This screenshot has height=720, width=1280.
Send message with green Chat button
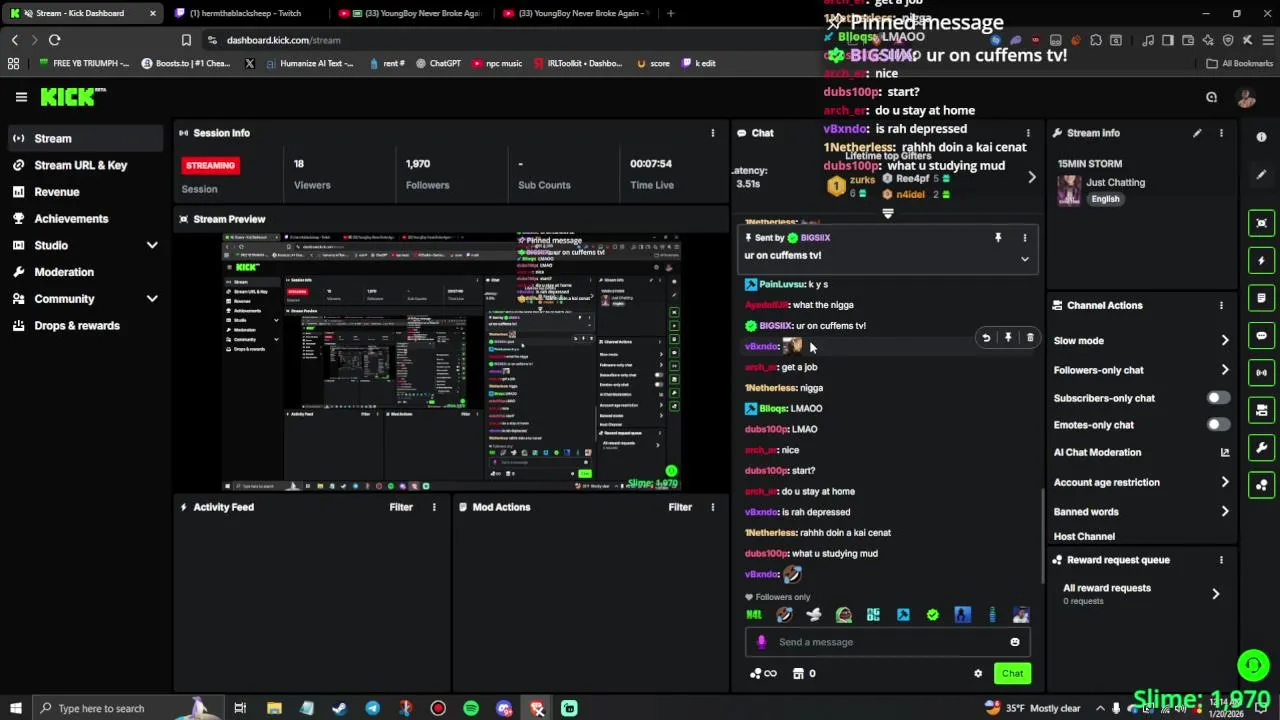(1012, 674)
